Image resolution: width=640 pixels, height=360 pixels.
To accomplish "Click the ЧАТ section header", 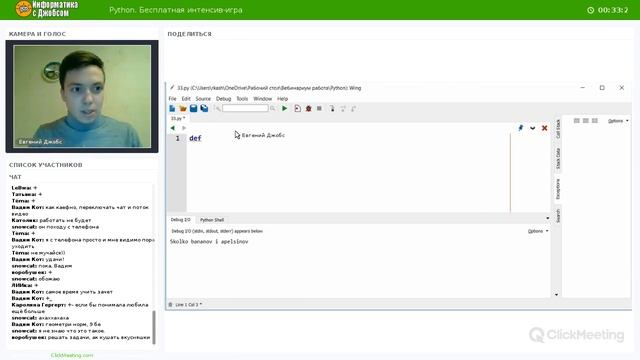I will (15, 177).
